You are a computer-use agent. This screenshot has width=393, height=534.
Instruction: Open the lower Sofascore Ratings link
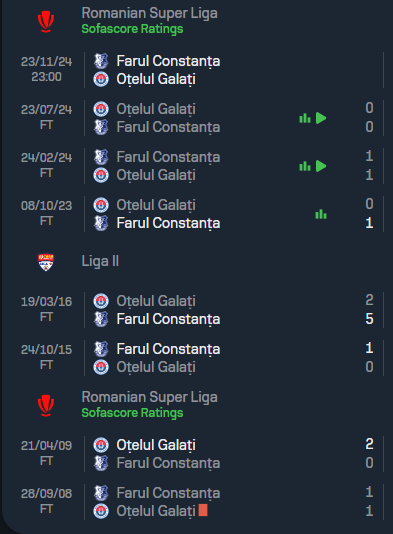tap(132, 413)
